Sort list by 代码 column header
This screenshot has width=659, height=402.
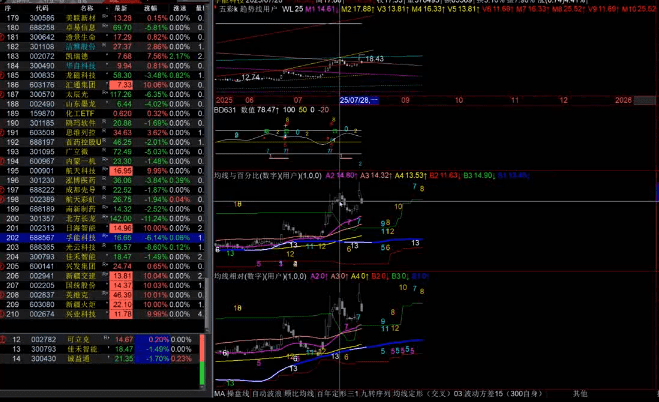[x=41, y=7]
